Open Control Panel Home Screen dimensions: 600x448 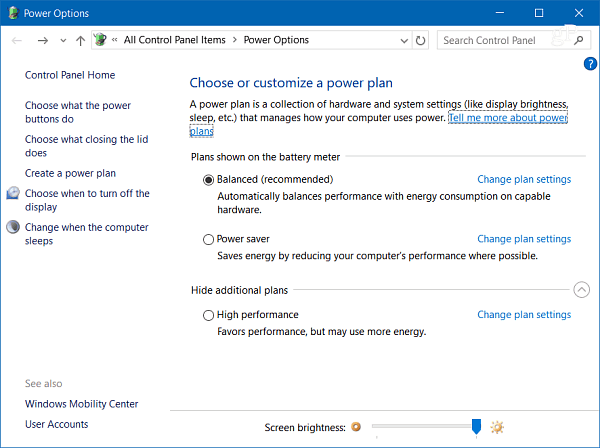click(70, 75)
